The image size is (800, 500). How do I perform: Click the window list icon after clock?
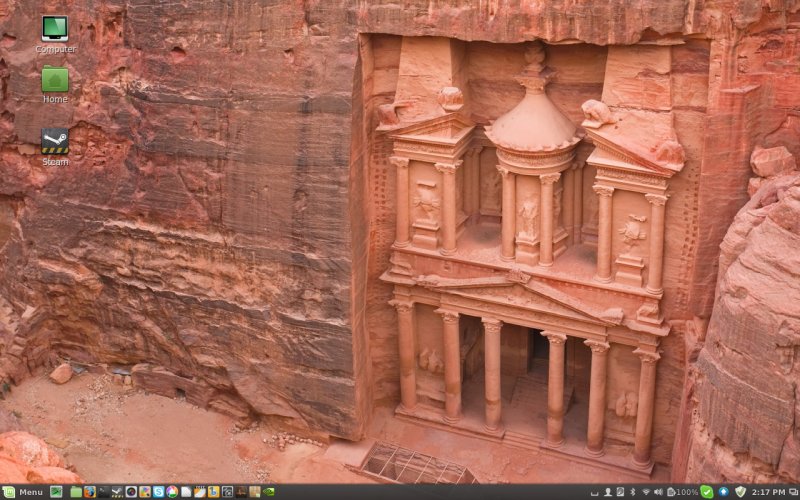tap(793, 492)
